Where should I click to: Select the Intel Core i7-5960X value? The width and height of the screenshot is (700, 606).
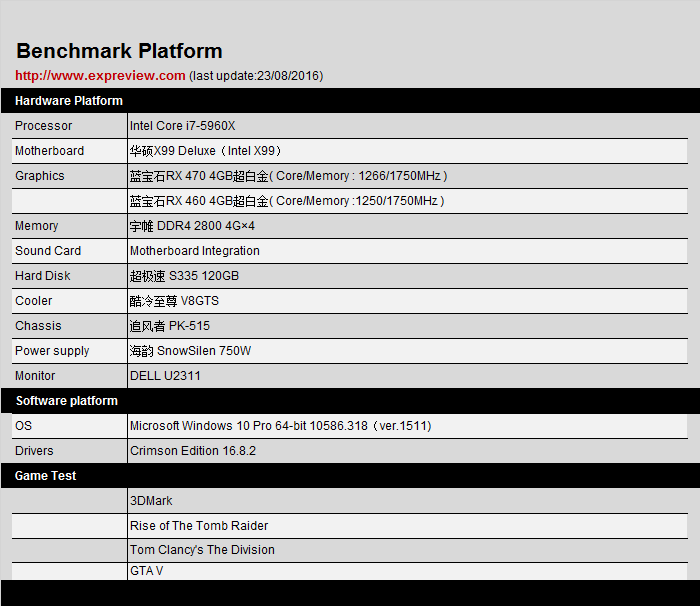point(183,126)
